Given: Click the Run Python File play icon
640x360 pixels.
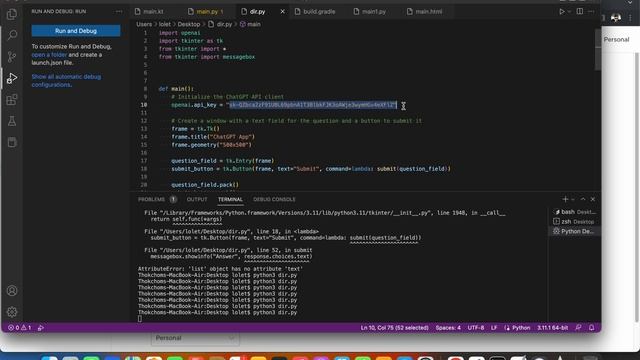Looking at the screenshot, I should point(562,11).
